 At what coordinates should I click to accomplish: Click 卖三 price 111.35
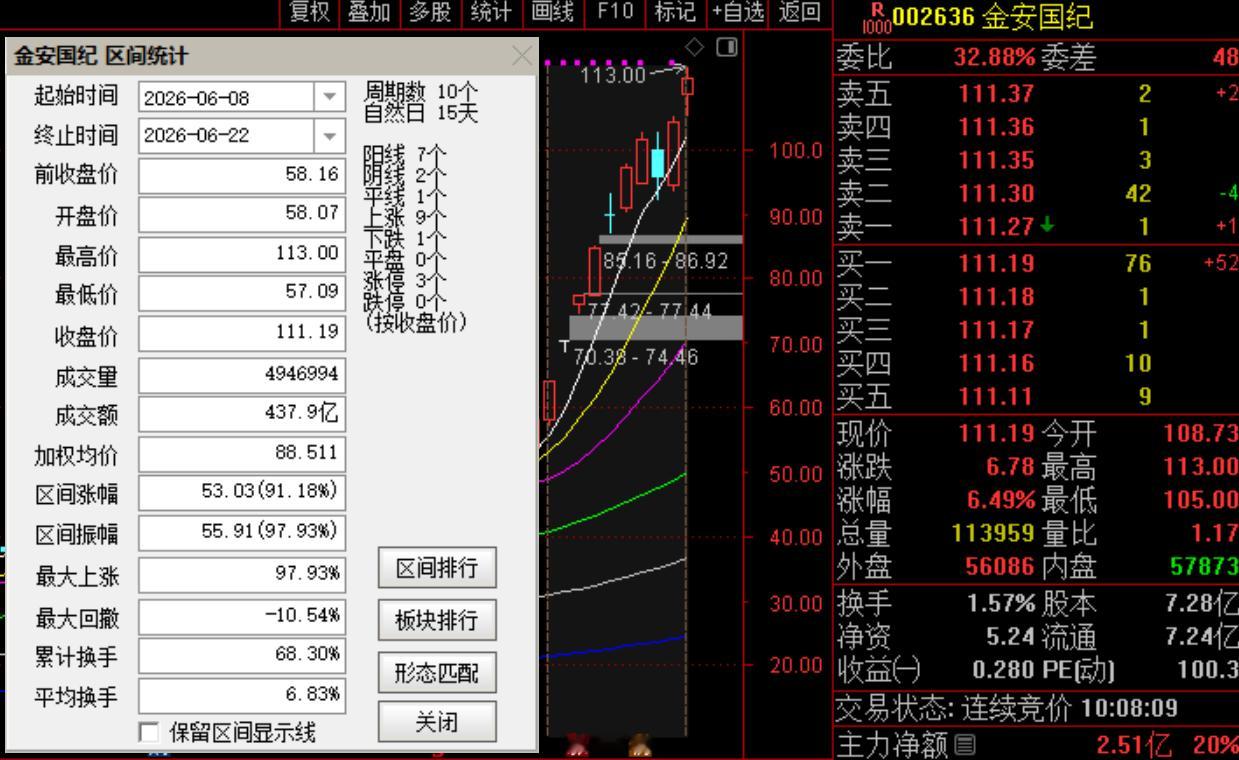996,160
